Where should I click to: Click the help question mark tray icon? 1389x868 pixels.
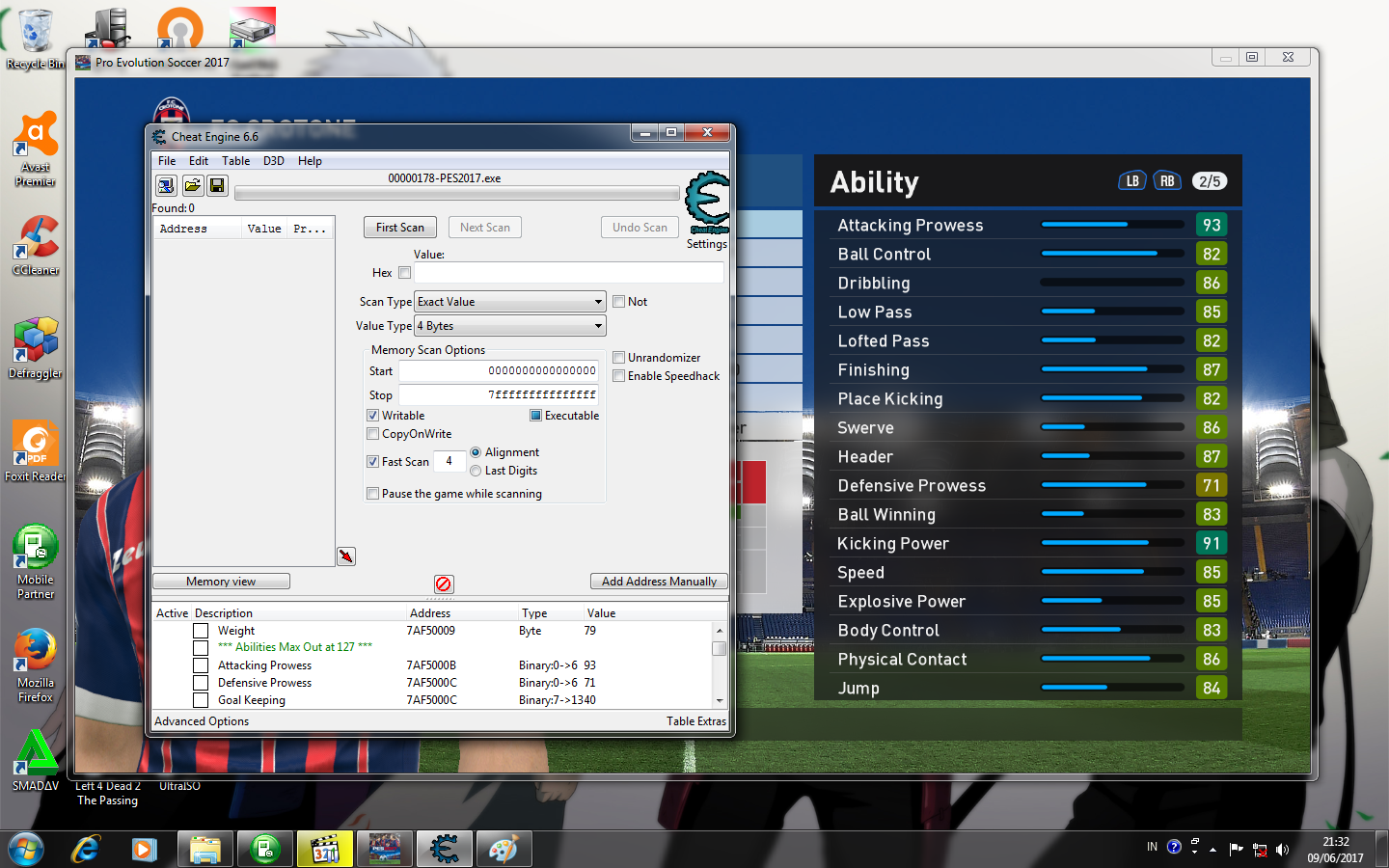click(x=1174, y=847)
